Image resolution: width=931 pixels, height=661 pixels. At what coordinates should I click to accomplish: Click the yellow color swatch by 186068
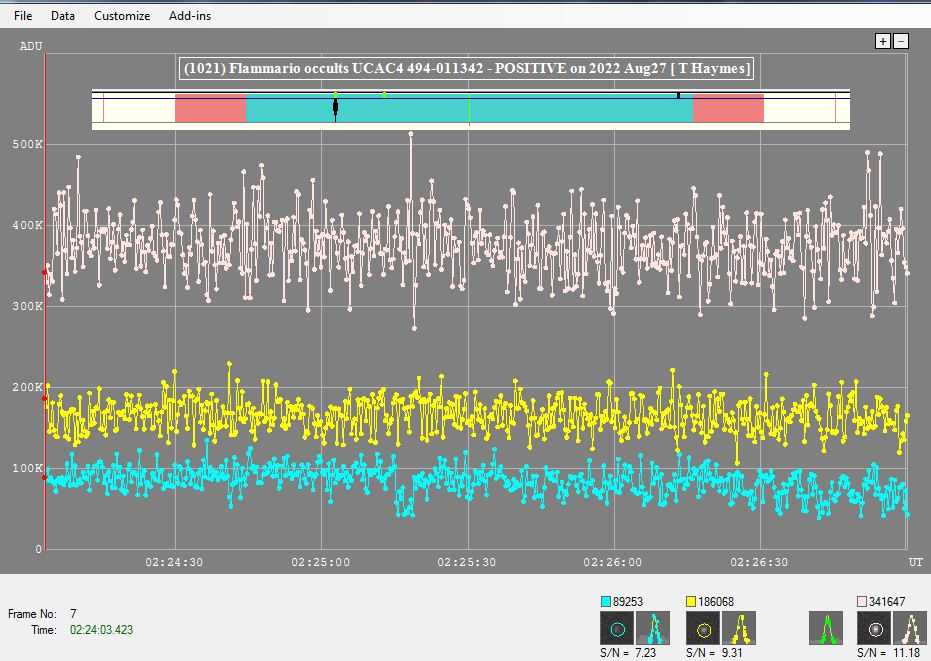pos(691,601)
